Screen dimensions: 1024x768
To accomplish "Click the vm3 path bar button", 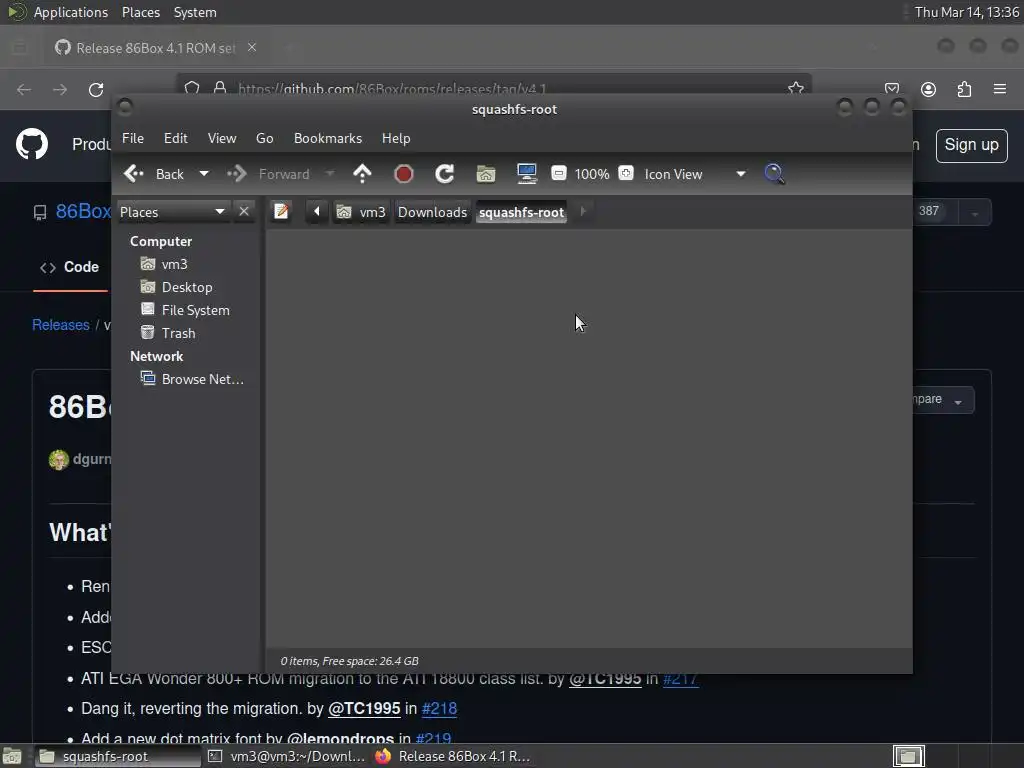I will [x=361, y=212].
